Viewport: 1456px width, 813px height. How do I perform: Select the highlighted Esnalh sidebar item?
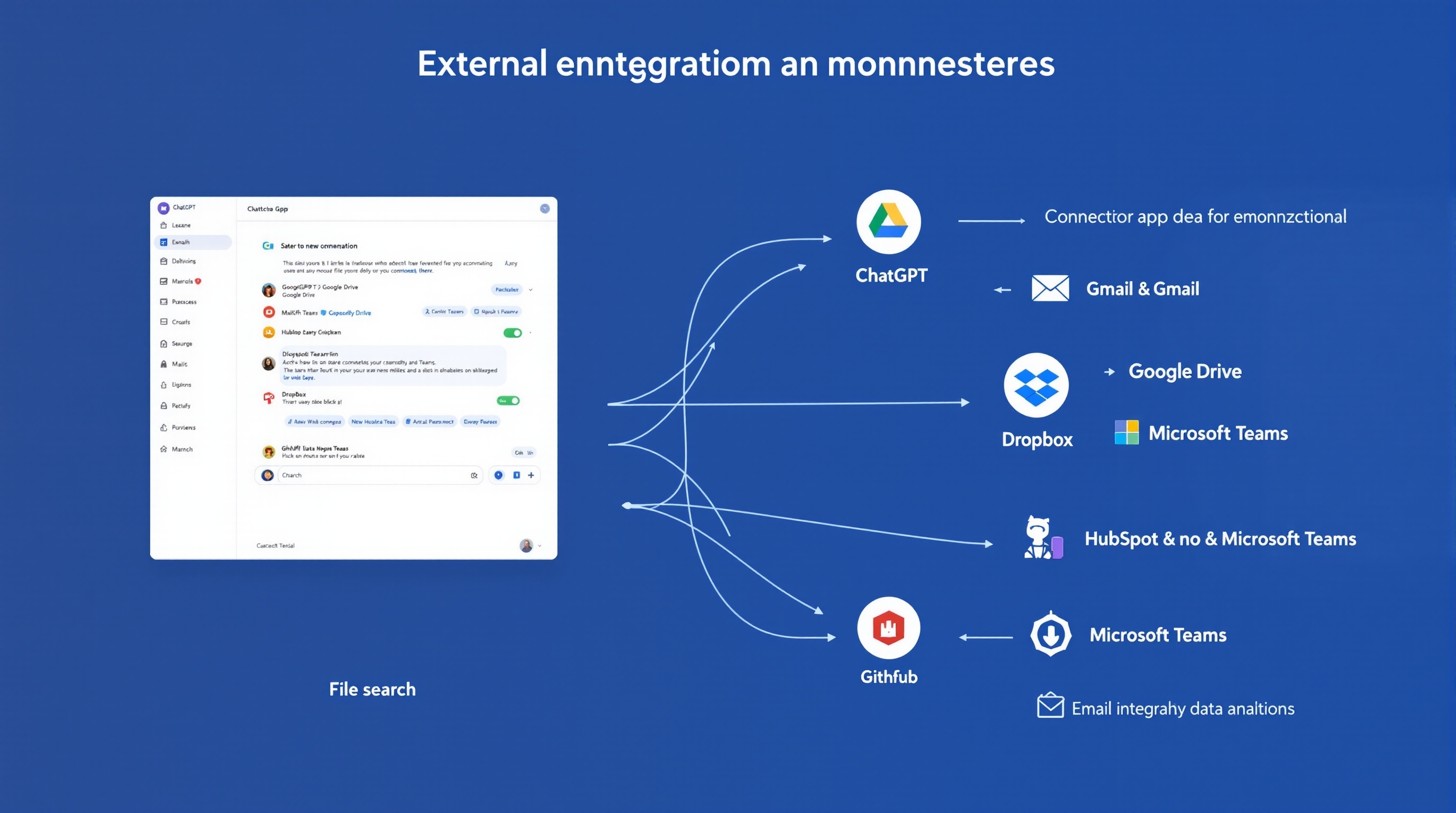[x=192, y=242]
